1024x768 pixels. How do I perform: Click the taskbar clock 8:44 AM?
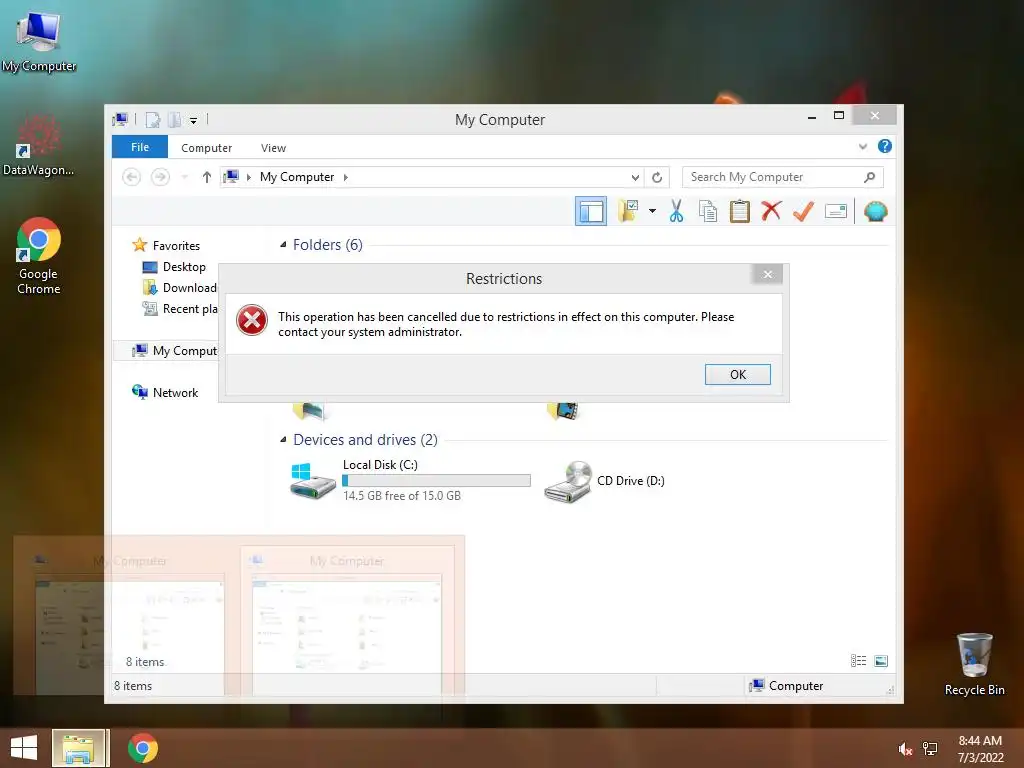[980, 741]
